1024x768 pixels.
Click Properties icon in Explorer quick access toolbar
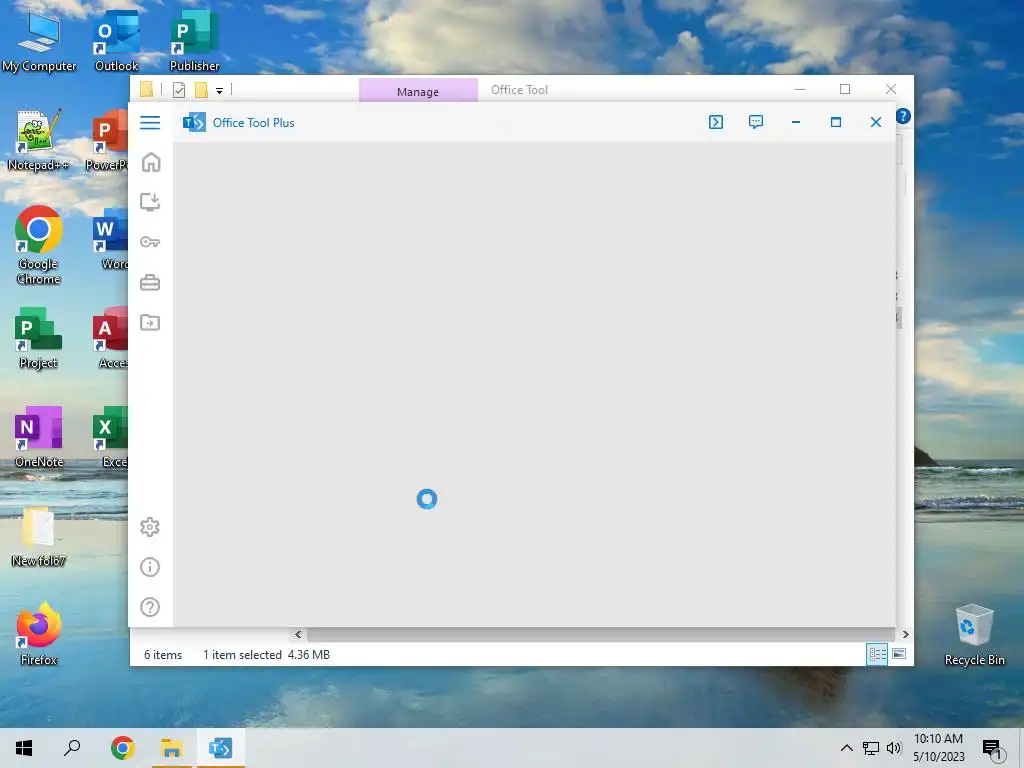point(179,90)
